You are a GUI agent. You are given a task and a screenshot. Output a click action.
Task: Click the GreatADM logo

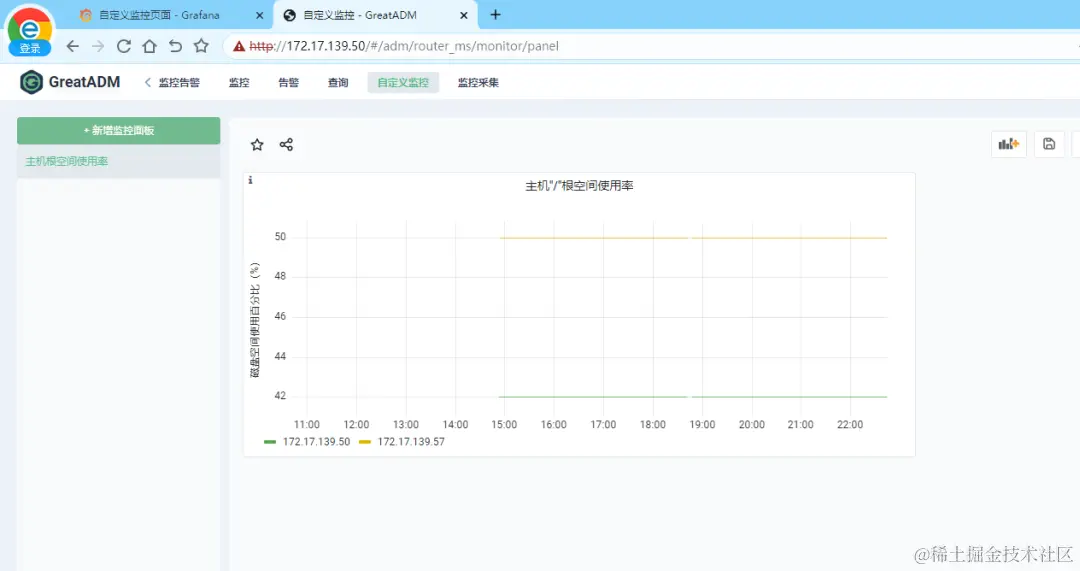(70, 82)
